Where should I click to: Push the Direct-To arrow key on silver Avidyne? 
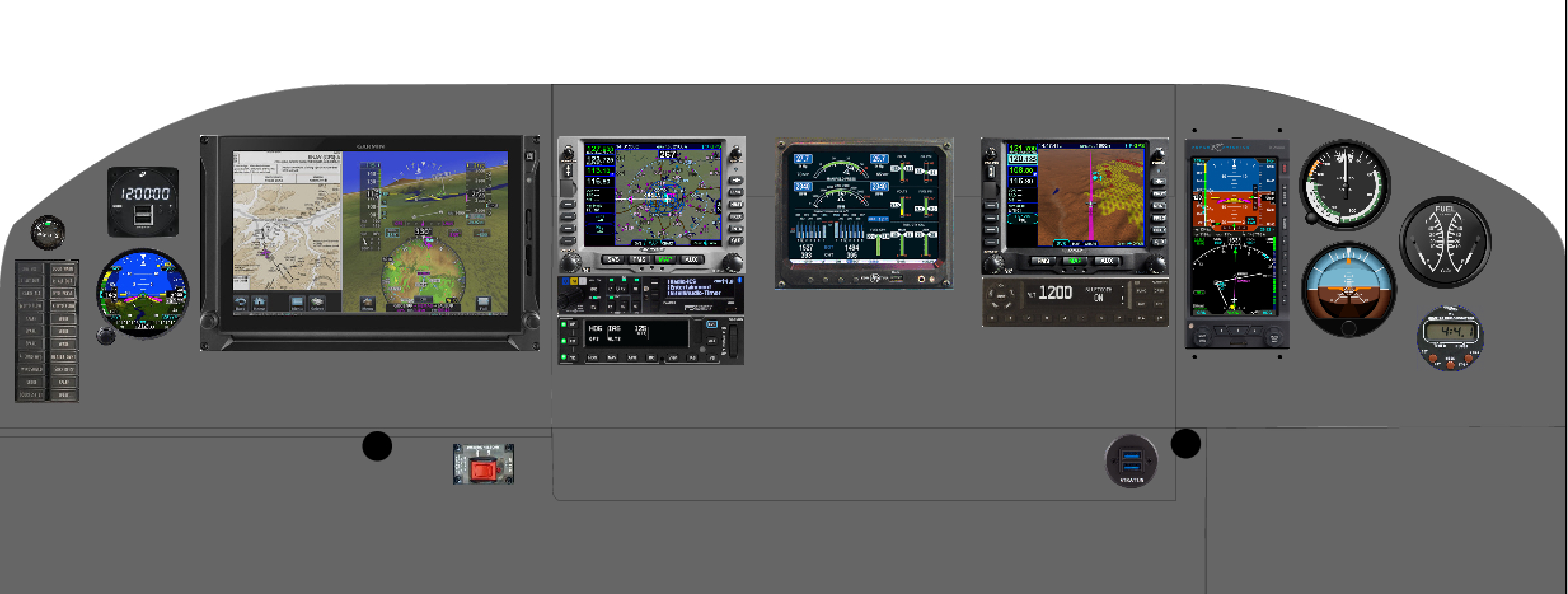(x=735, y=180)
